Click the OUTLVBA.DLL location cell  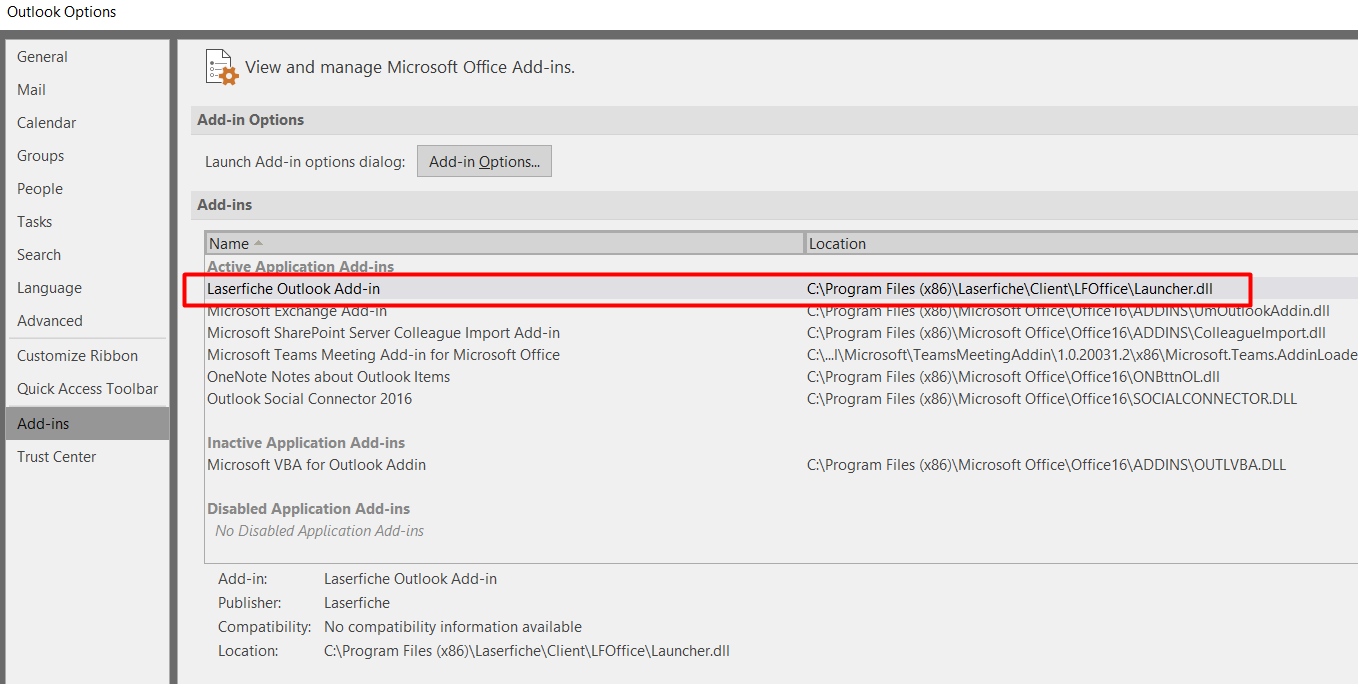coord(1046,465)
